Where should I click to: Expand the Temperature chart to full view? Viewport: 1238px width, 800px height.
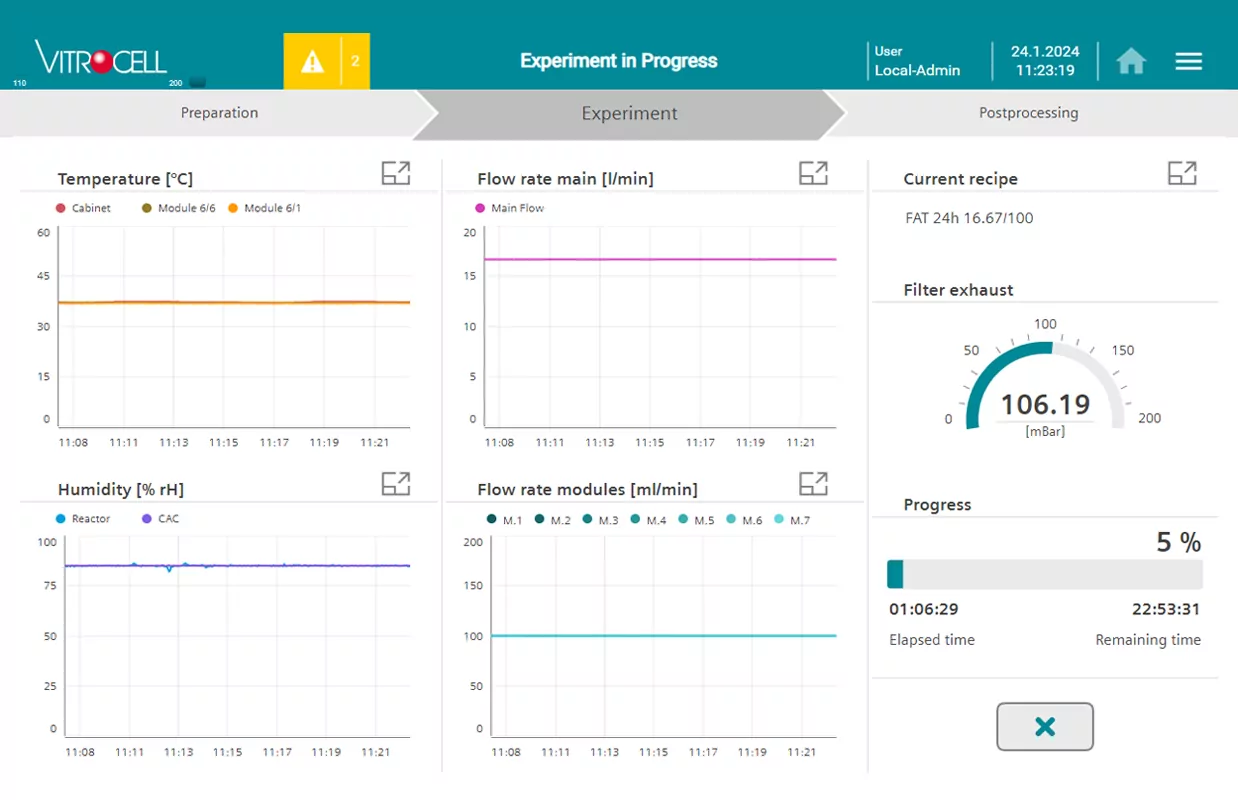pos(396,173)
